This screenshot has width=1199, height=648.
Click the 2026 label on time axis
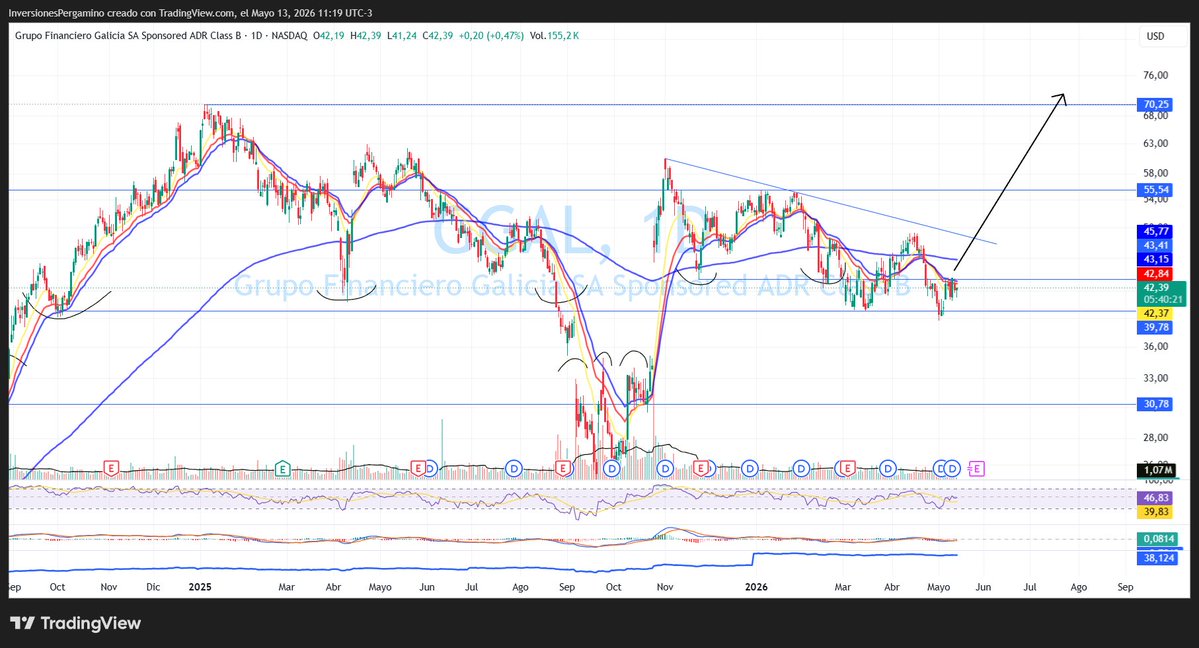(x=756, y=587)
